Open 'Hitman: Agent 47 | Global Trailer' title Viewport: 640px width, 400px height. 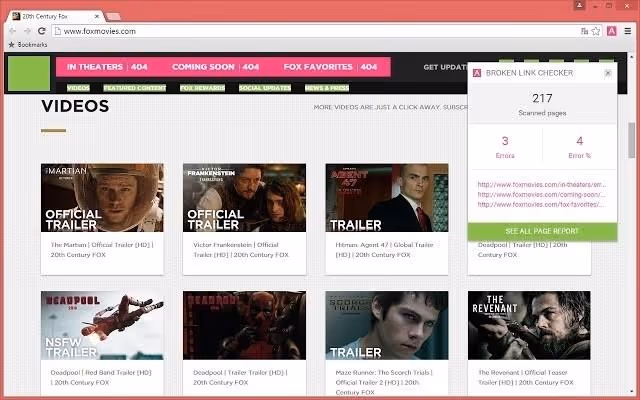pos(384,250)
